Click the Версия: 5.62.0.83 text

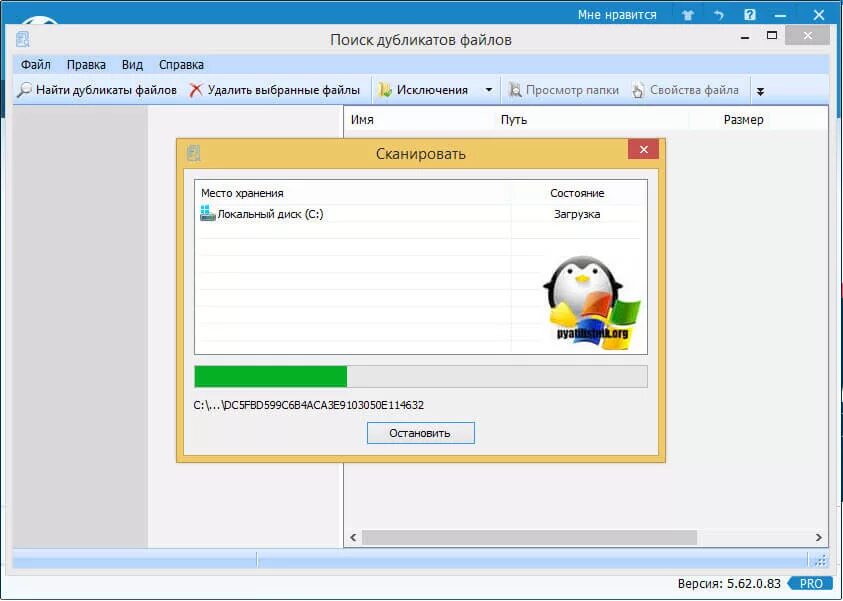click(729, 583)
